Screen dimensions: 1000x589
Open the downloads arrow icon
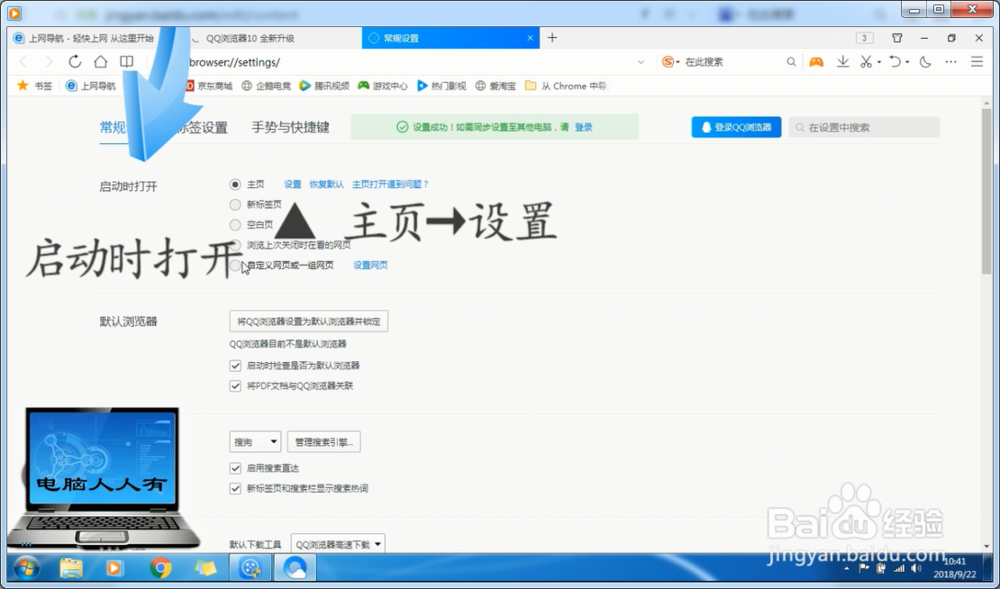pos(842,62)
